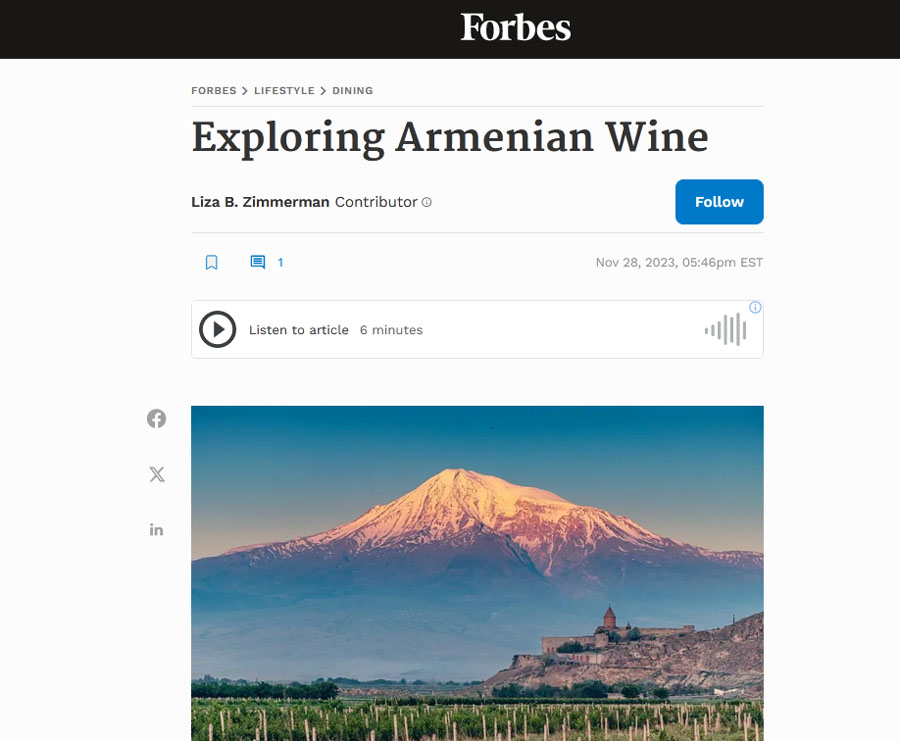This screenshot has width=900, height=741.
Task: Share article on X
Action: click(157, 474)
